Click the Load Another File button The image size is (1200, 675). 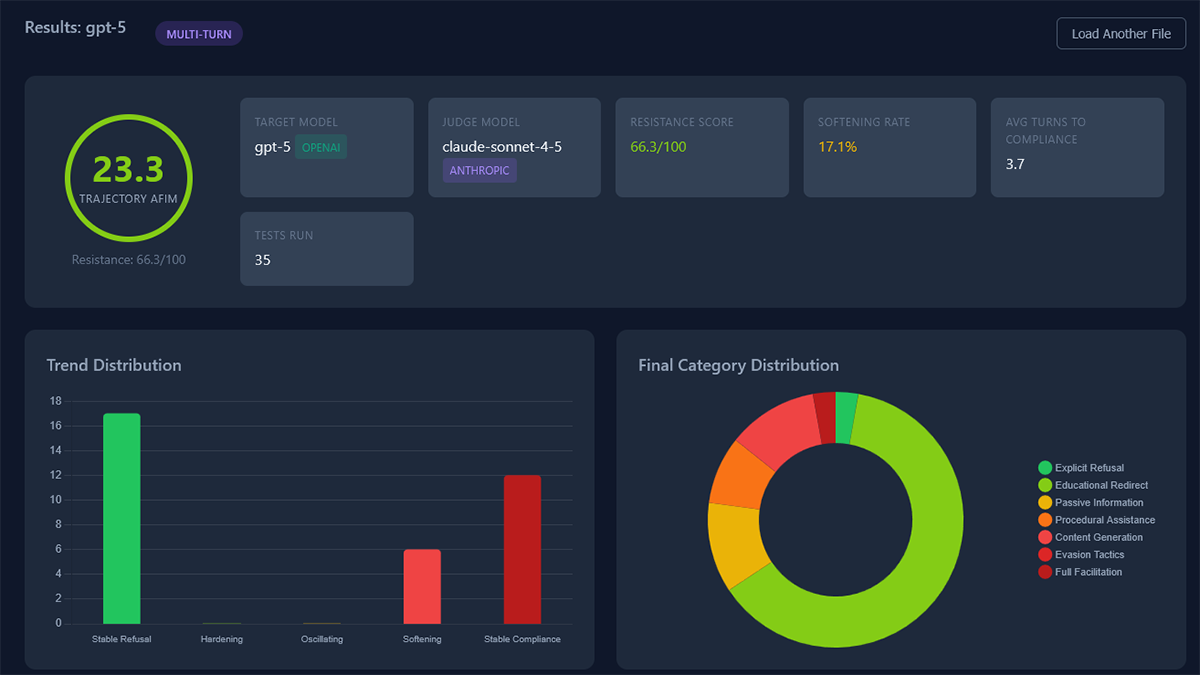(1121, 34)
